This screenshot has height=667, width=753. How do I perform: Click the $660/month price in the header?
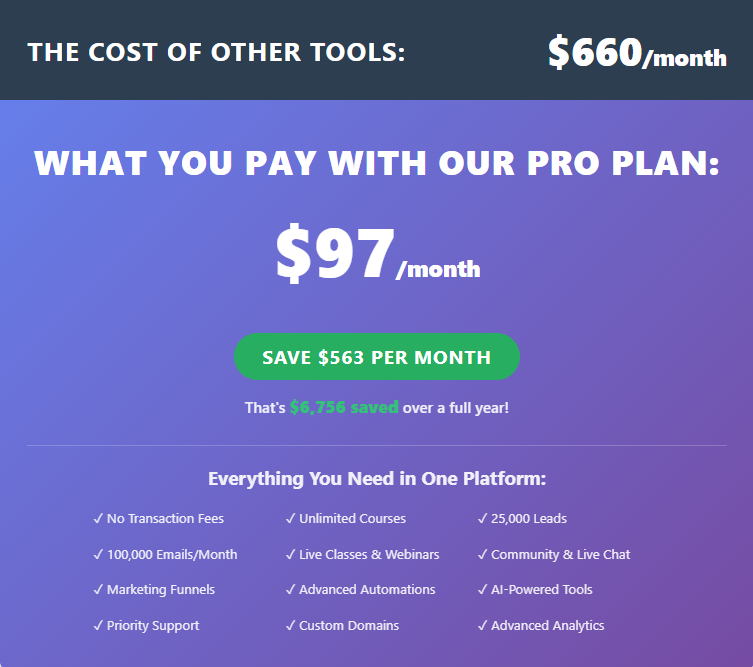(637, 53)
